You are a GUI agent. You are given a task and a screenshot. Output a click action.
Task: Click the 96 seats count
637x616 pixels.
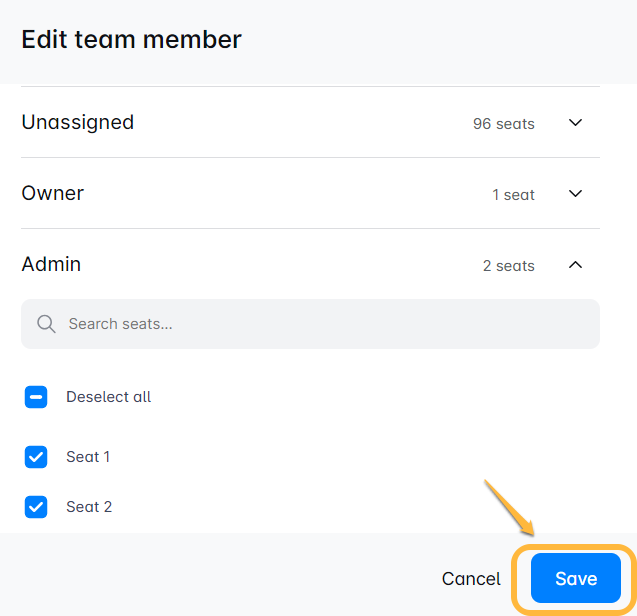click(503, 124)
